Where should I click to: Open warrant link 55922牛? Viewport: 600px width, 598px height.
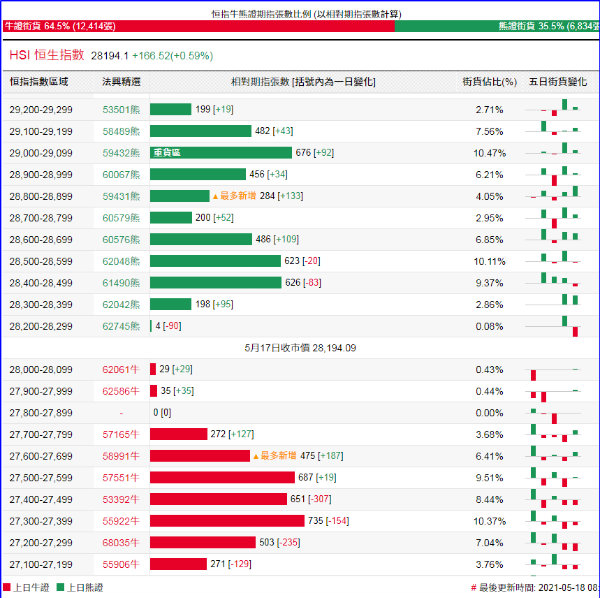tap(121, 521)
